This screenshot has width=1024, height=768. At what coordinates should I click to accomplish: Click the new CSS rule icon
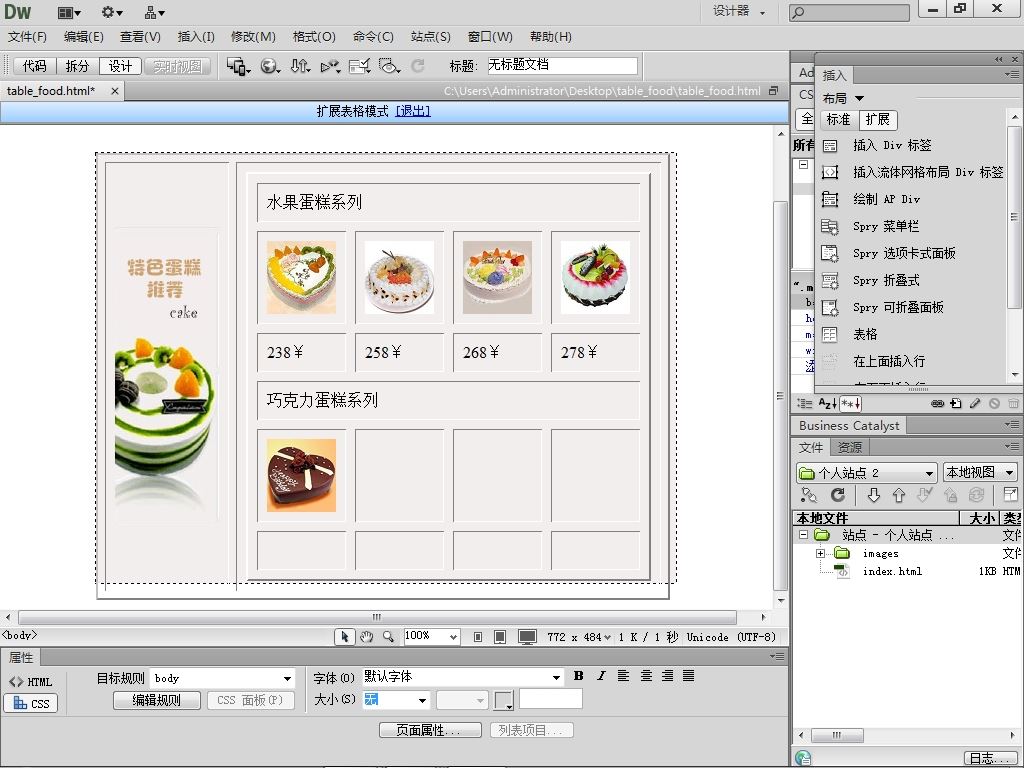coord(956,404)
